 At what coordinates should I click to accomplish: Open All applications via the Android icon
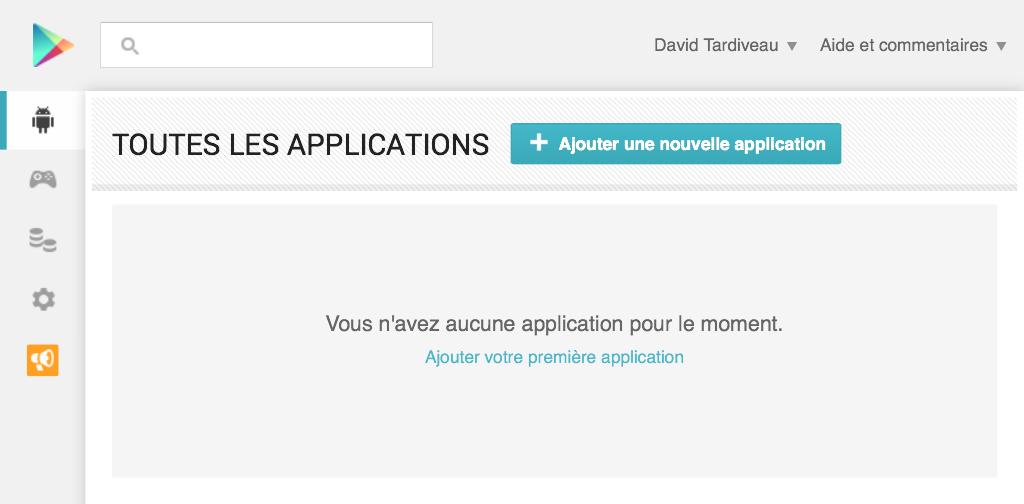tap(43, 120)
